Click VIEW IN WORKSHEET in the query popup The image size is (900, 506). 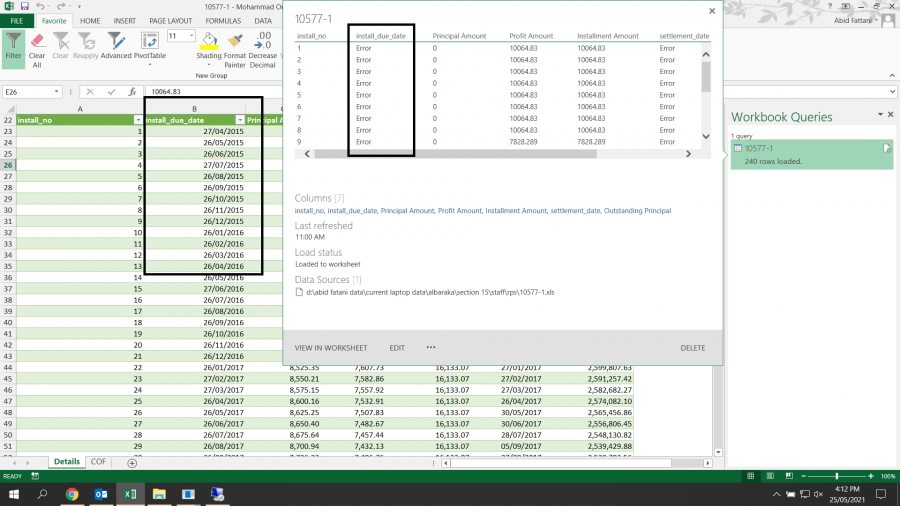click(331, 348)
